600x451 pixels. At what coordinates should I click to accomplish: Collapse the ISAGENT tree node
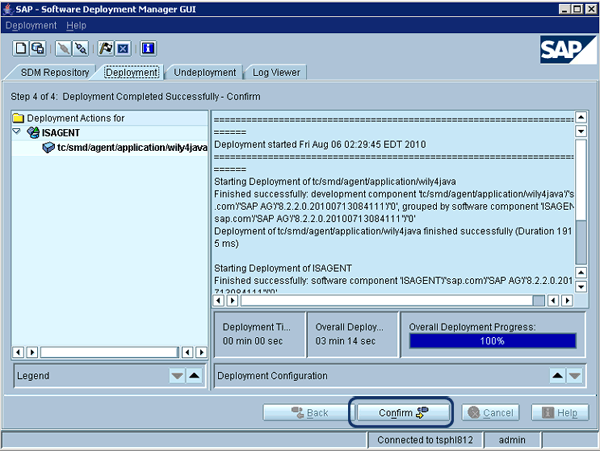coord(16,131)
